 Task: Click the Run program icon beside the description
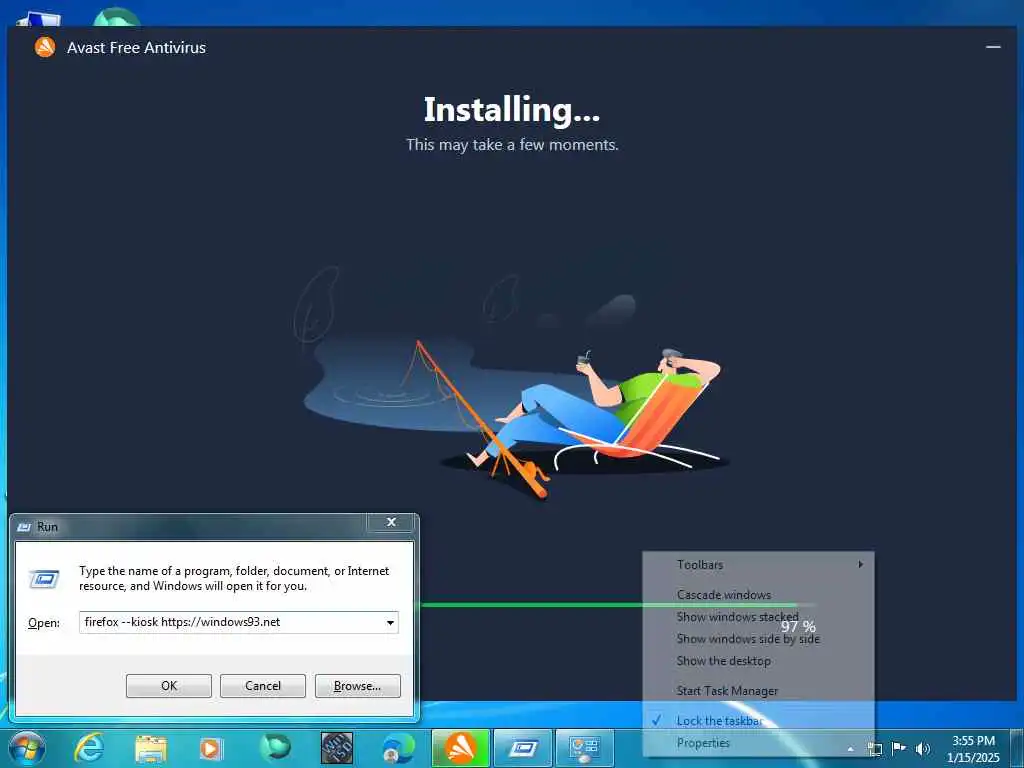coord(44,579)
